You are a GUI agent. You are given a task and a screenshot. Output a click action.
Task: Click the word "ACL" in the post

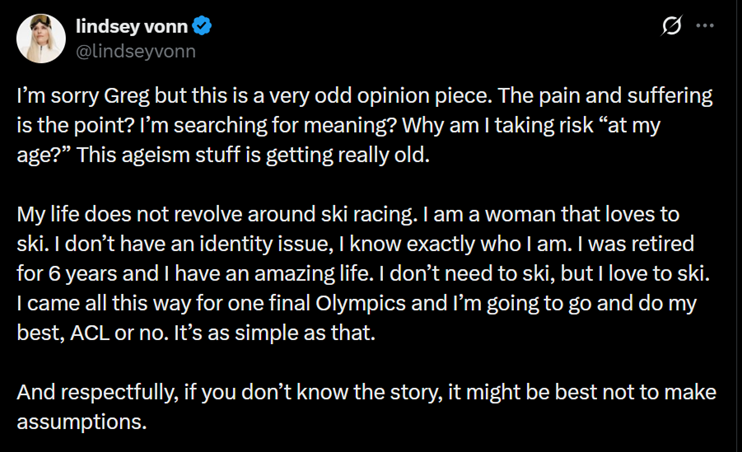click(x=90, y=332)
